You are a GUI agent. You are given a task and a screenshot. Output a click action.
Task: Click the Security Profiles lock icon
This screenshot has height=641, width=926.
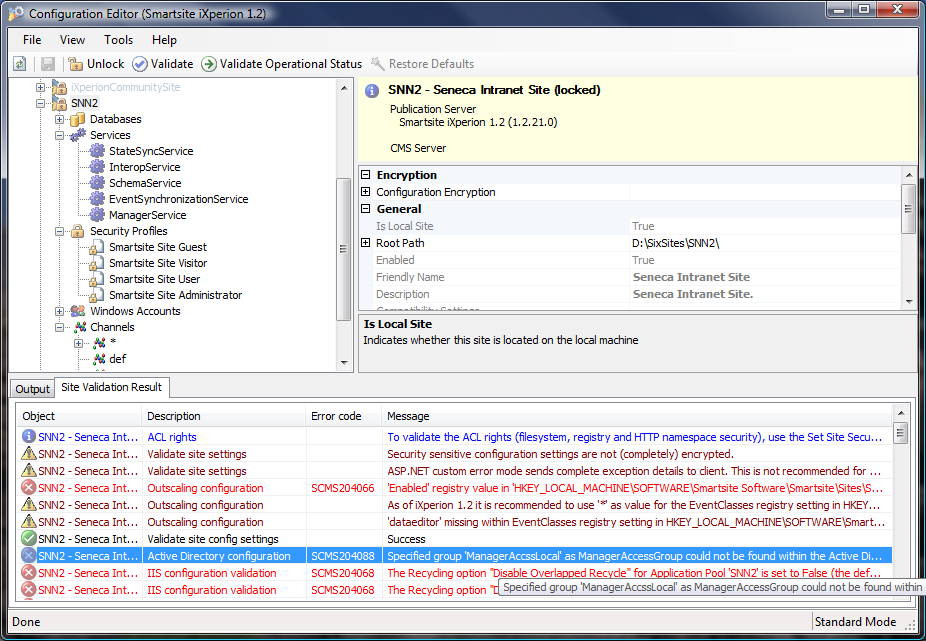click(x=78, y=231)
